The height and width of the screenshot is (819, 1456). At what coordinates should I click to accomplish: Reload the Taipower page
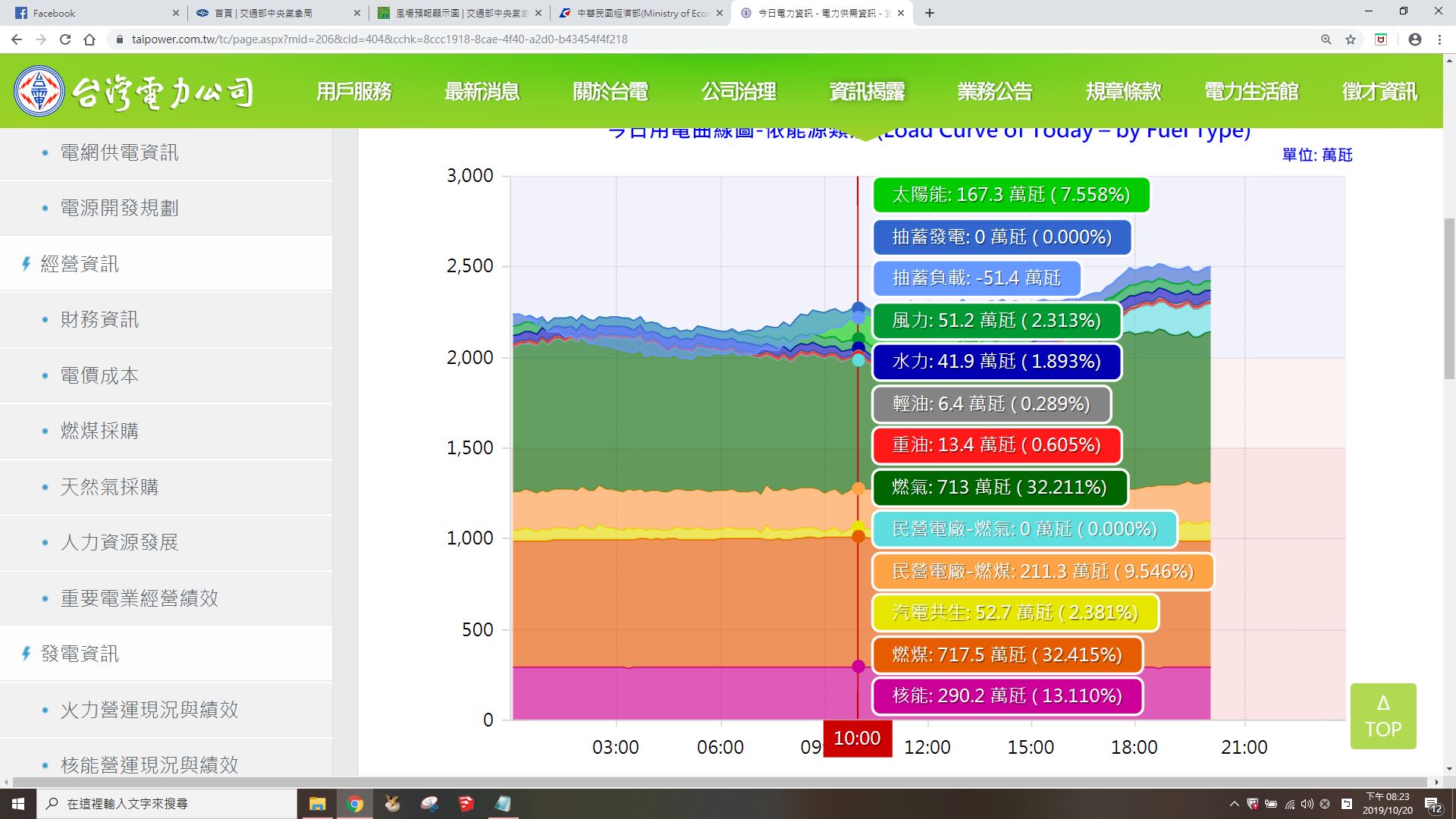coord(65,39)
